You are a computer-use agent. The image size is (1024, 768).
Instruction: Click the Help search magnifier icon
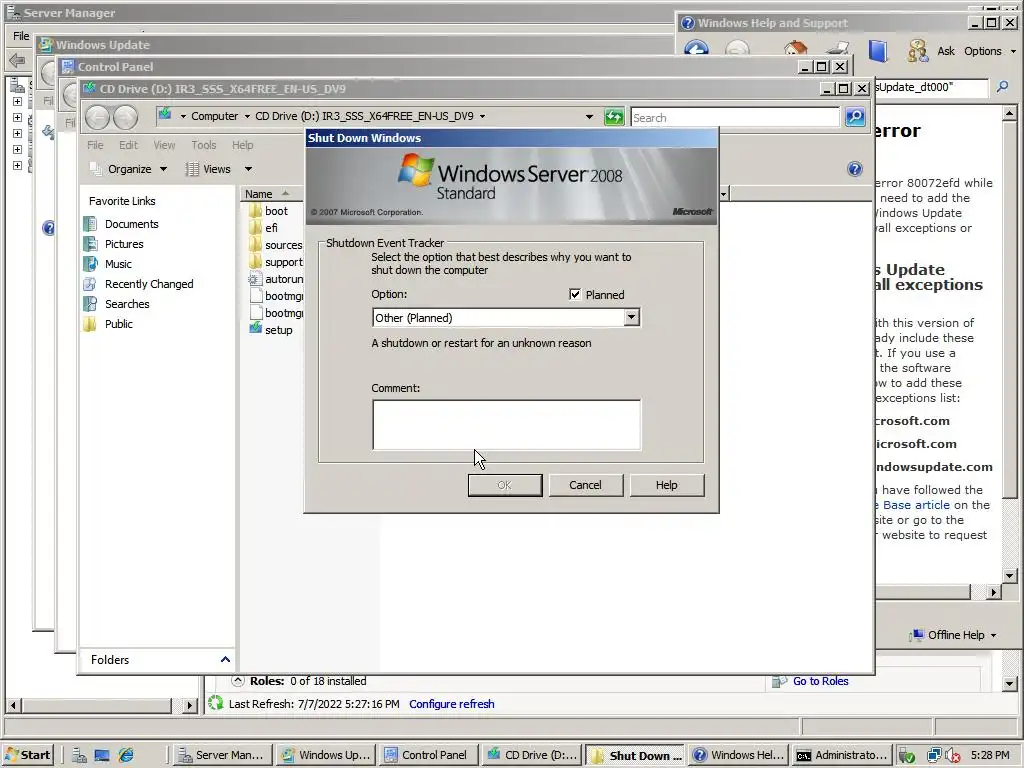click(1002, 87)
